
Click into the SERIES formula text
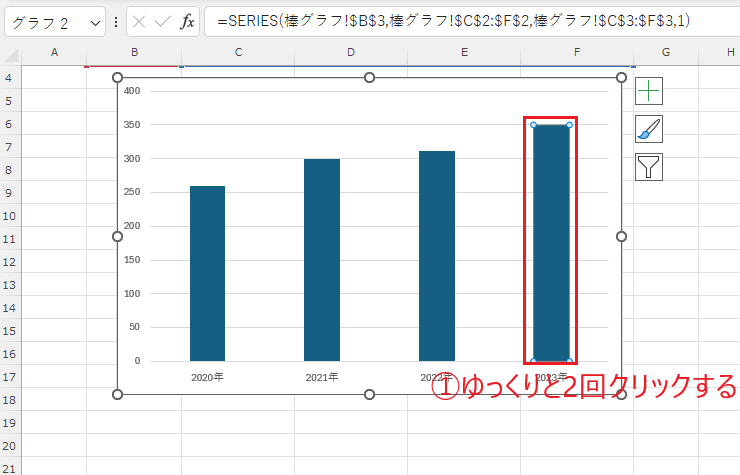454,21
